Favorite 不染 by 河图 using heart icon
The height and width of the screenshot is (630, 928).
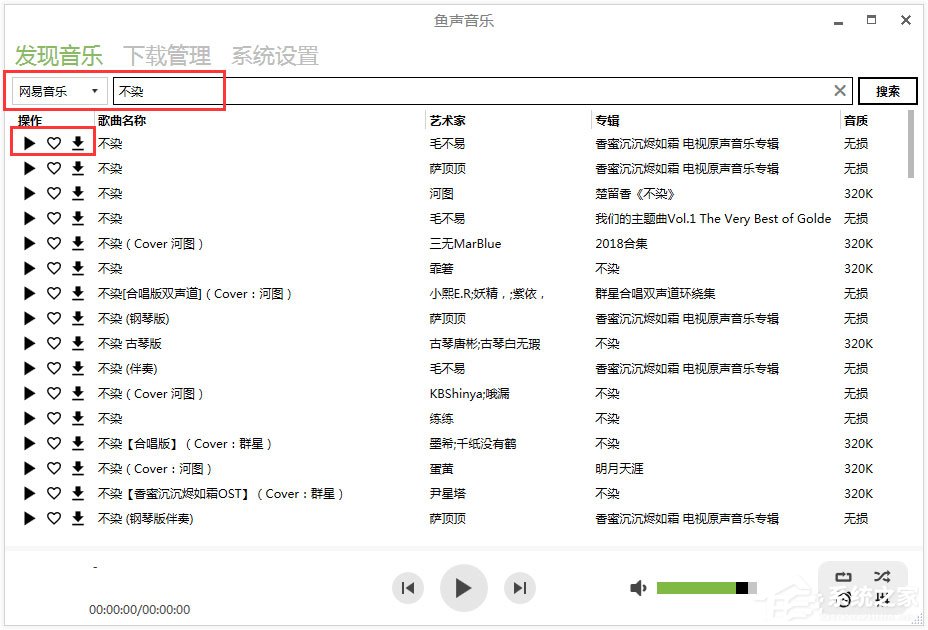(54, 193)
